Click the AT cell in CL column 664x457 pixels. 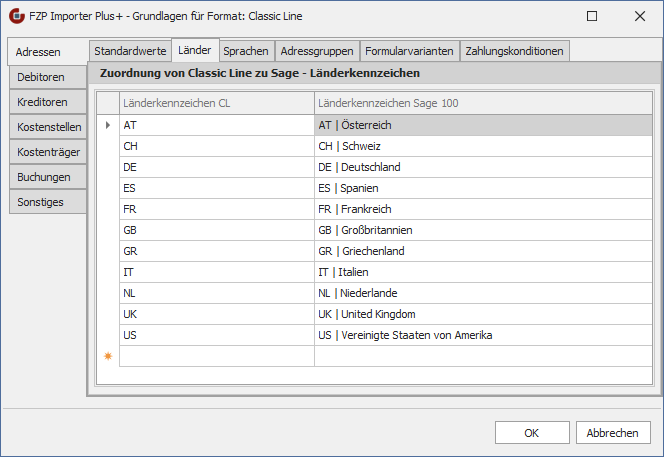pyautogui.click(x=217, y=125)
